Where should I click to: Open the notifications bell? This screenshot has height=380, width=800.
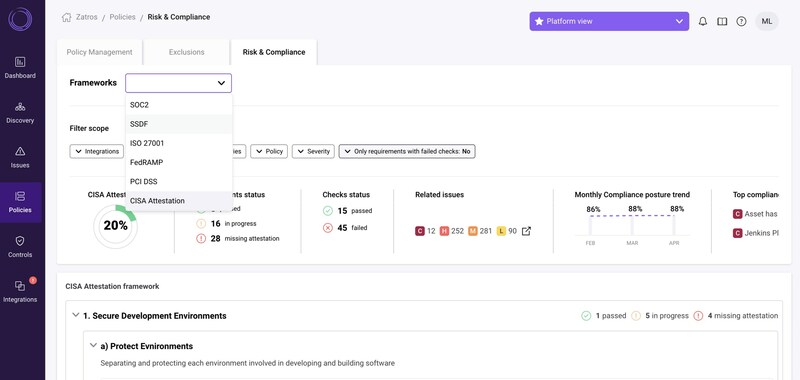pyautogui.click(x=703, y=21)
